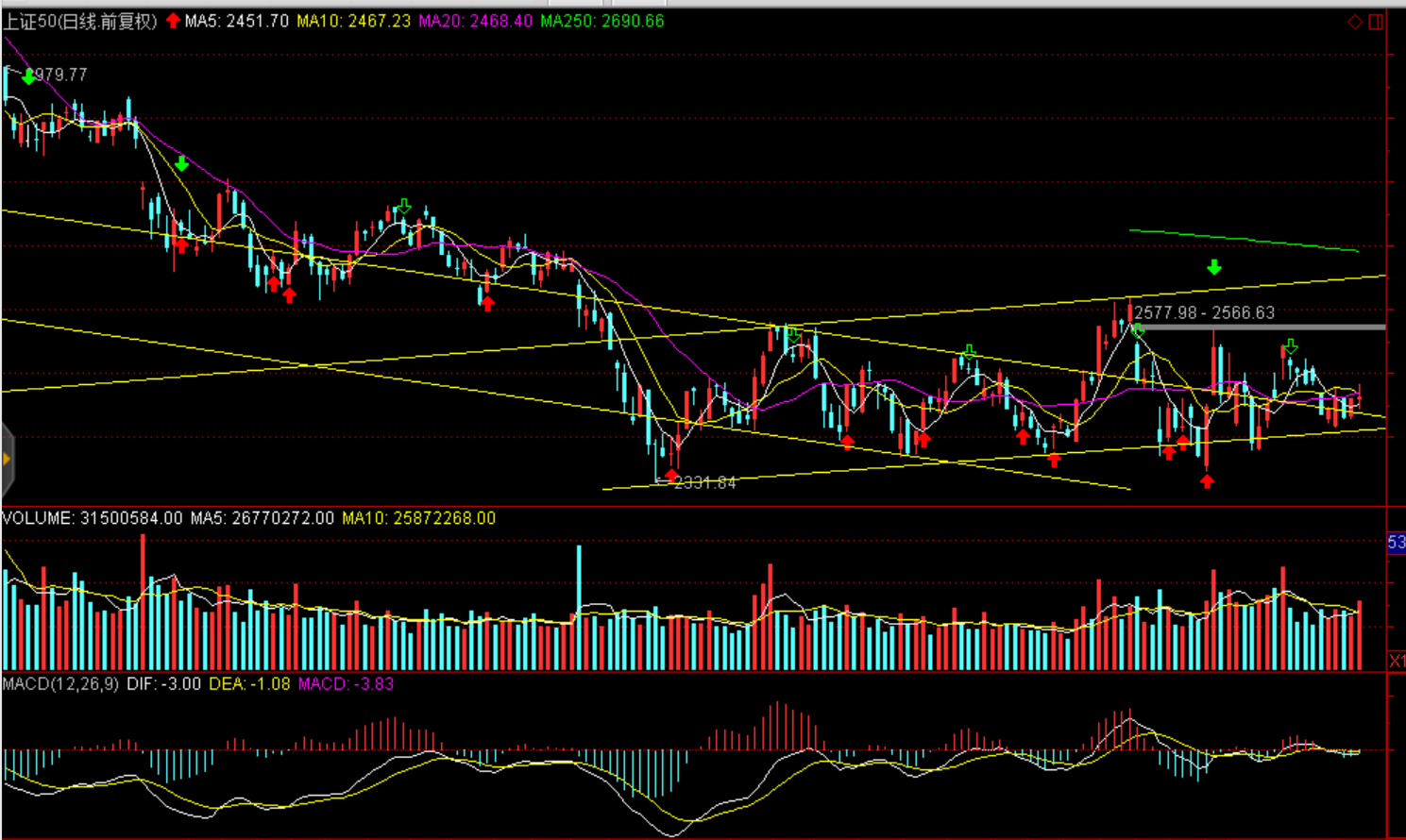Click the volume MA10: 25872268.00 label
The image size is (1406, 840).
pos(418,518)
